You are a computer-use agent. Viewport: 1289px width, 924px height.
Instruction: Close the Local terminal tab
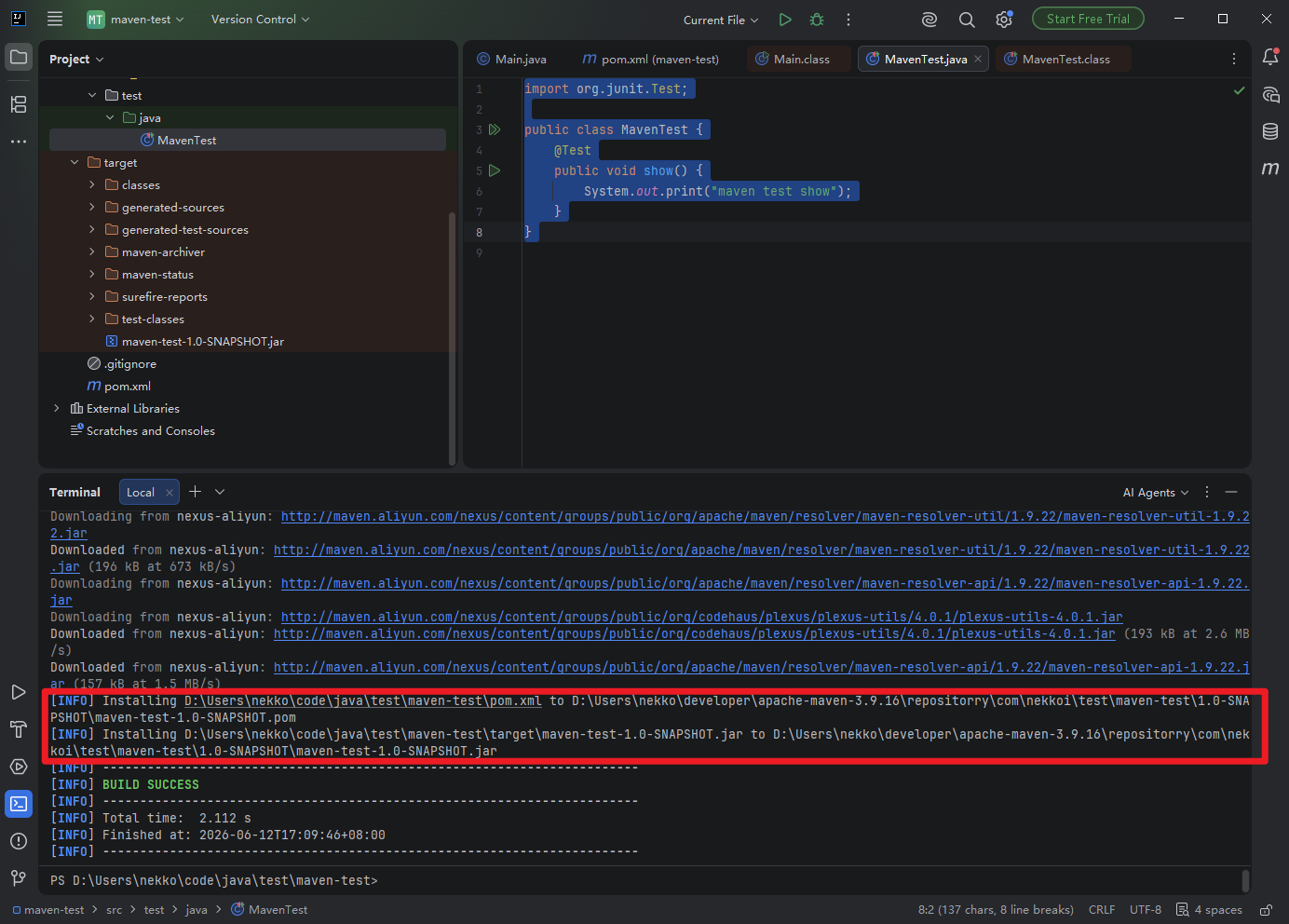170,493
